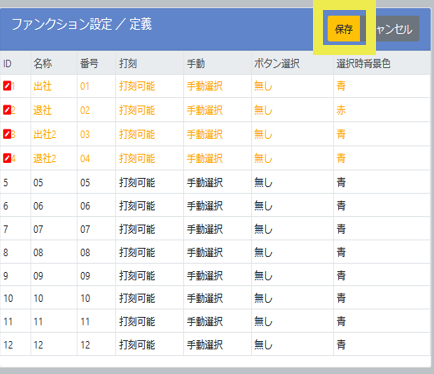The height and width of the screenshot is (374, 434).
Task: Select the name cell 出社2
Action: coord(45,134)
